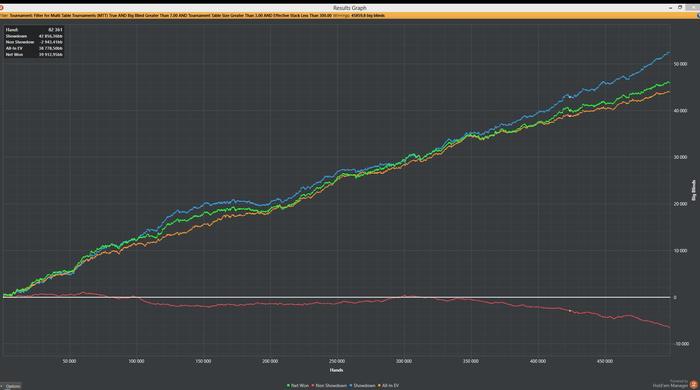Click the hand marker on the blue Showdown line
Screen dimensions: 700x390
[x=570, y=97]
